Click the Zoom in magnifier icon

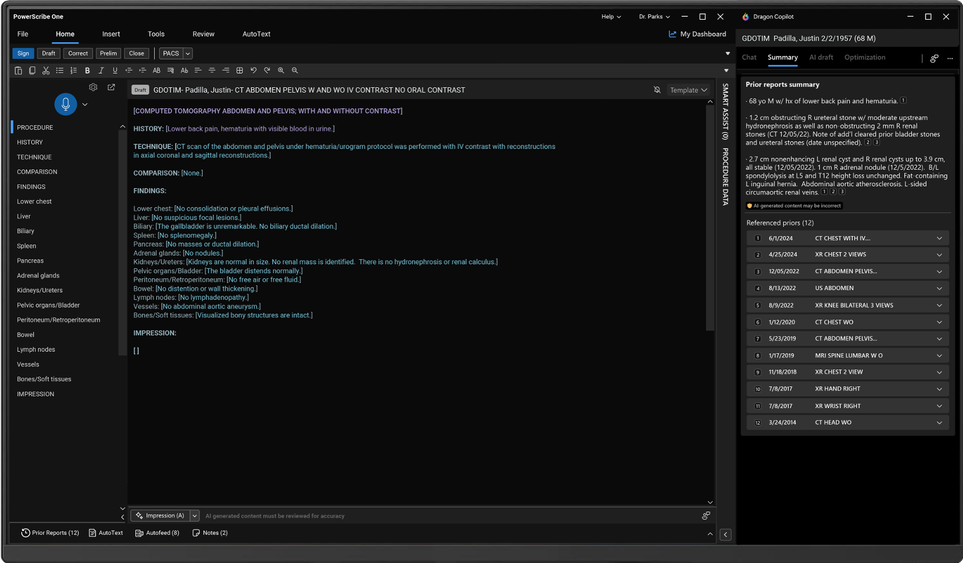pyautogui.click(x=281, y=71)
